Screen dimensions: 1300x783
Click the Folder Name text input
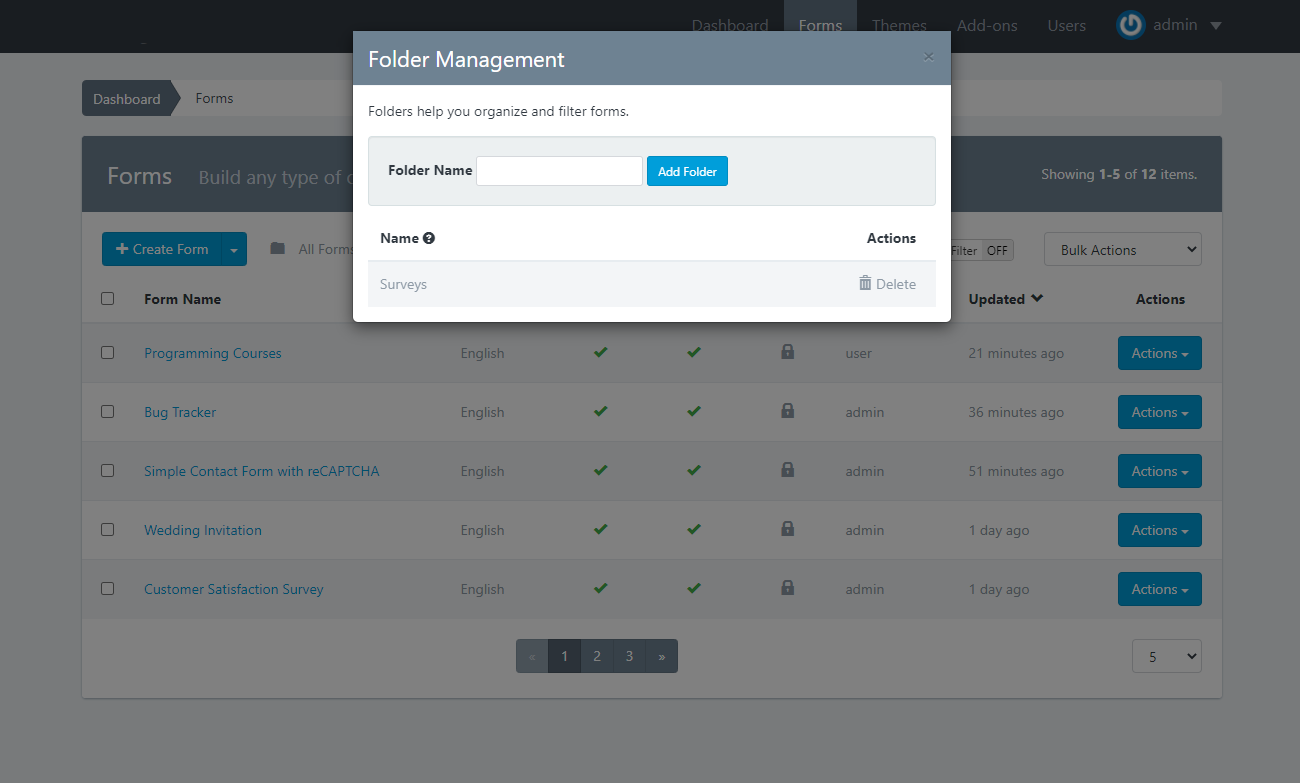coord(559,171)
